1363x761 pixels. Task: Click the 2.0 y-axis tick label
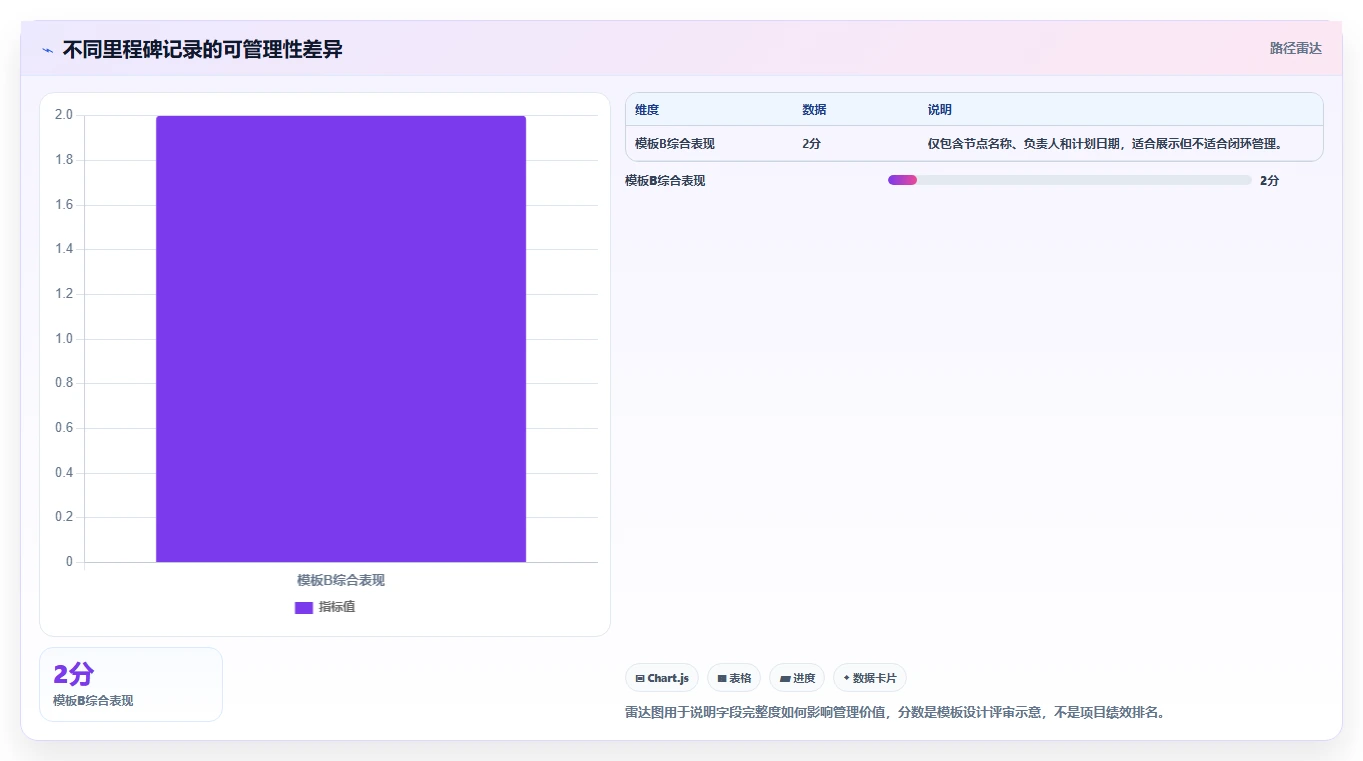pos(64,115)
